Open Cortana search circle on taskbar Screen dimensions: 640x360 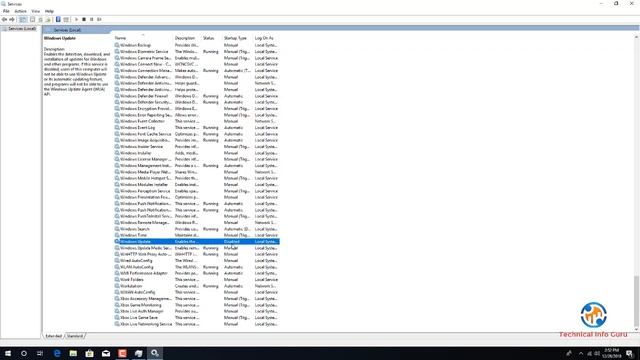tap(24, 353)
